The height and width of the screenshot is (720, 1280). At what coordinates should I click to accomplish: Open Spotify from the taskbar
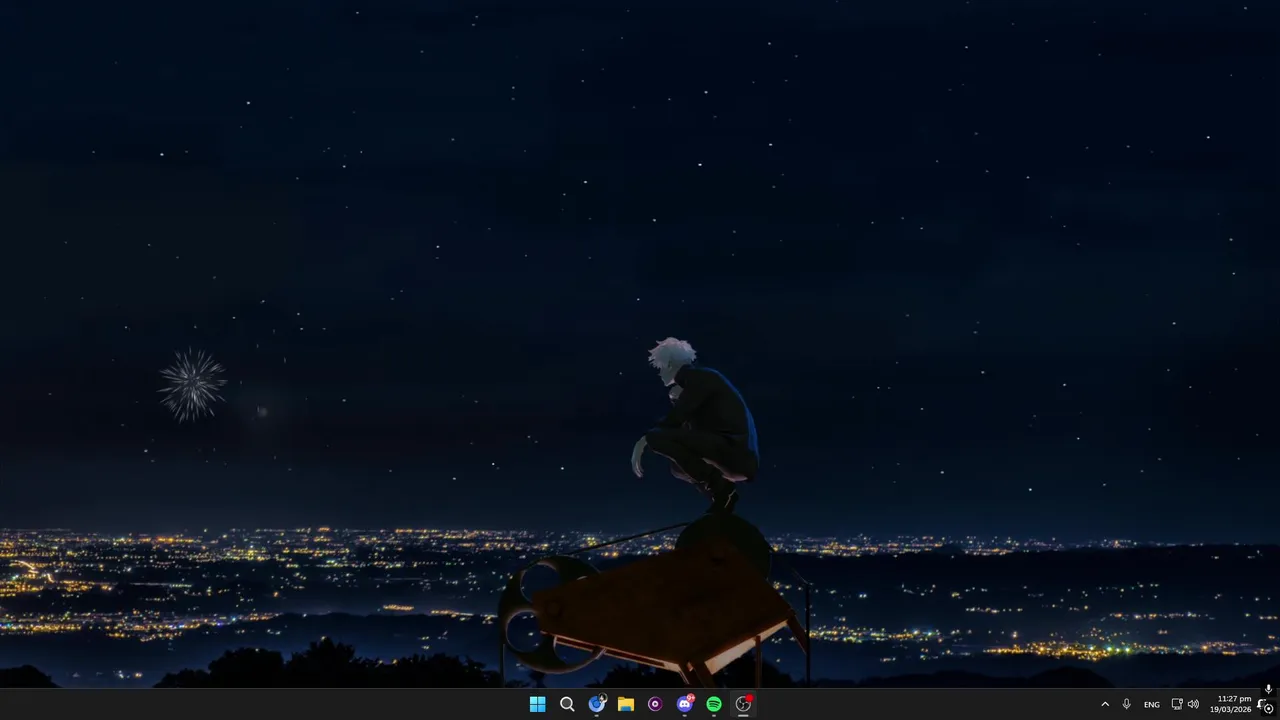pyautogui.click(x=714, y=704)
